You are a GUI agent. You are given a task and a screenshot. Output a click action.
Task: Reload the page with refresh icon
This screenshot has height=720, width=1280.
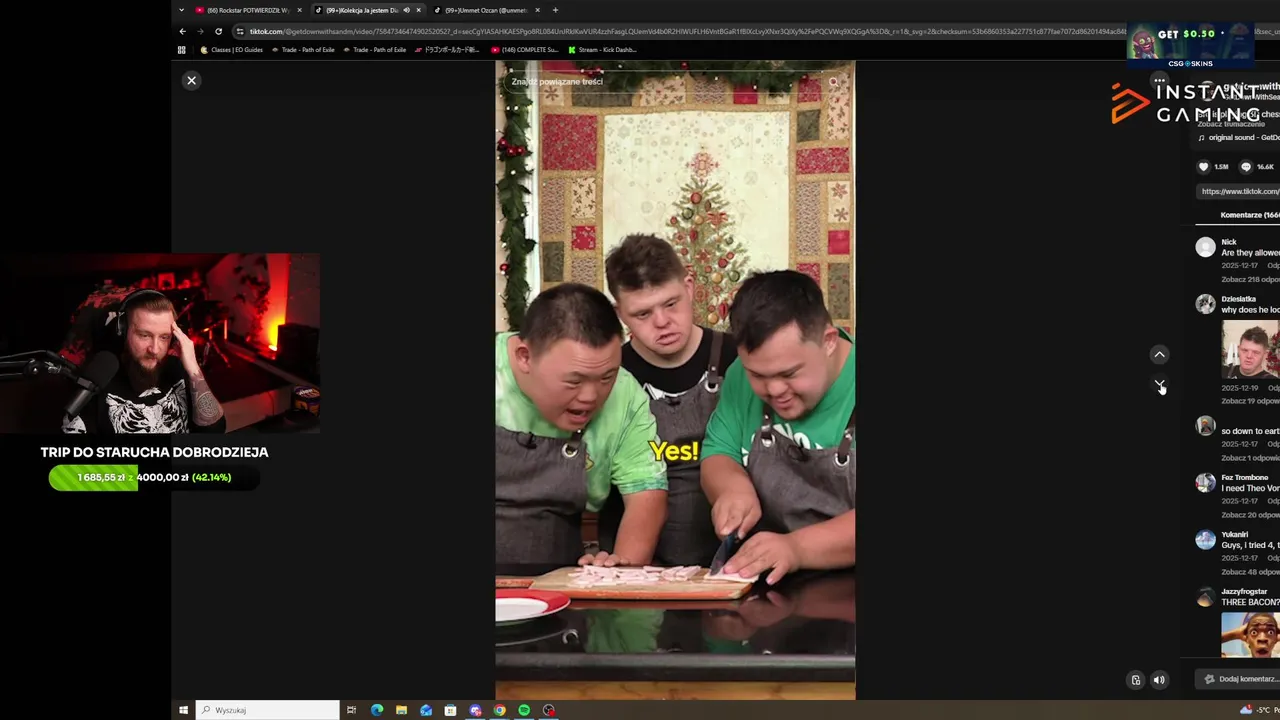[218, 31]
